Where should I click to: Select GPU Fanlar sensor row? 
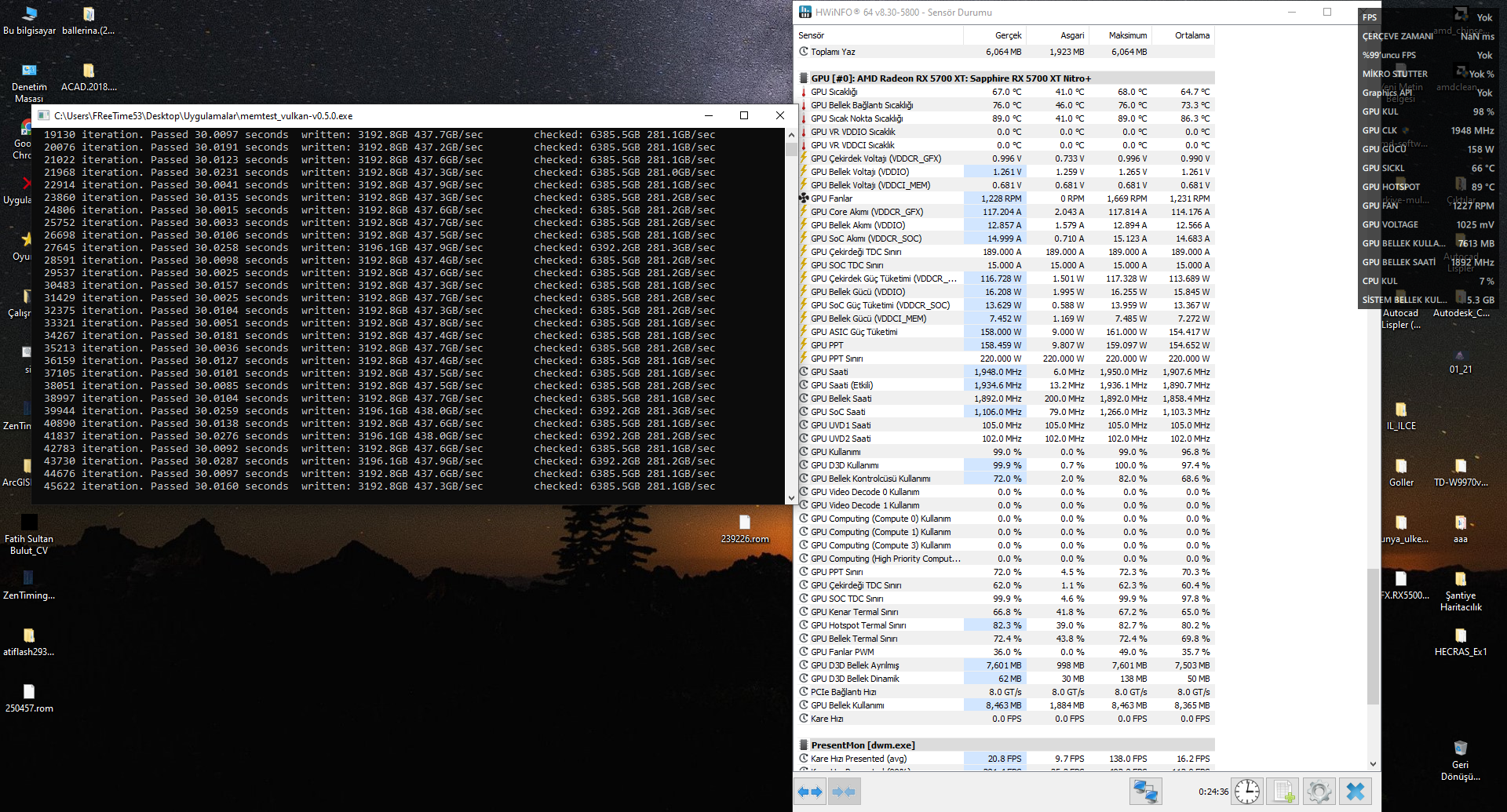point(1006,198)
